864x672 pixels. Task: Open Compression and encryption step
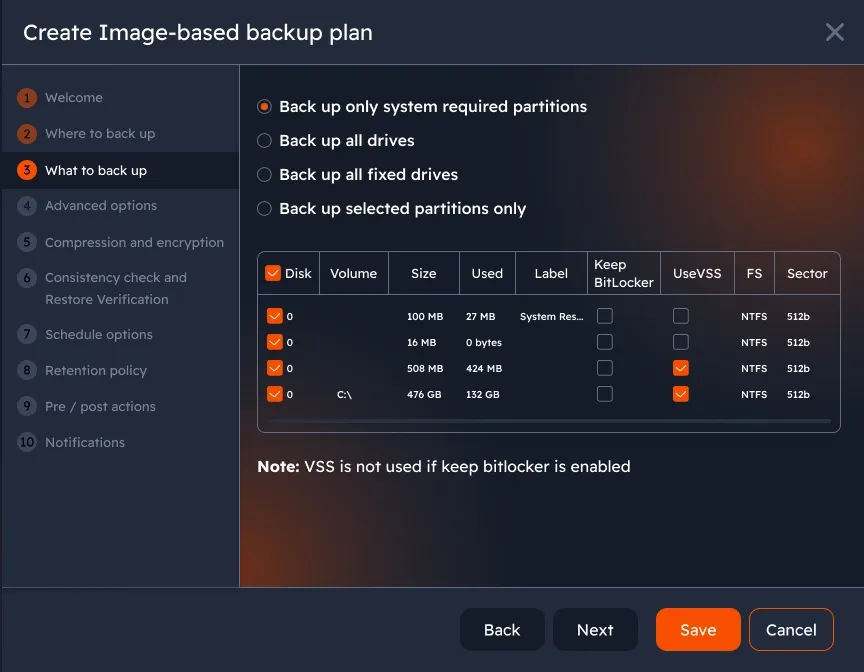(134, 242)
